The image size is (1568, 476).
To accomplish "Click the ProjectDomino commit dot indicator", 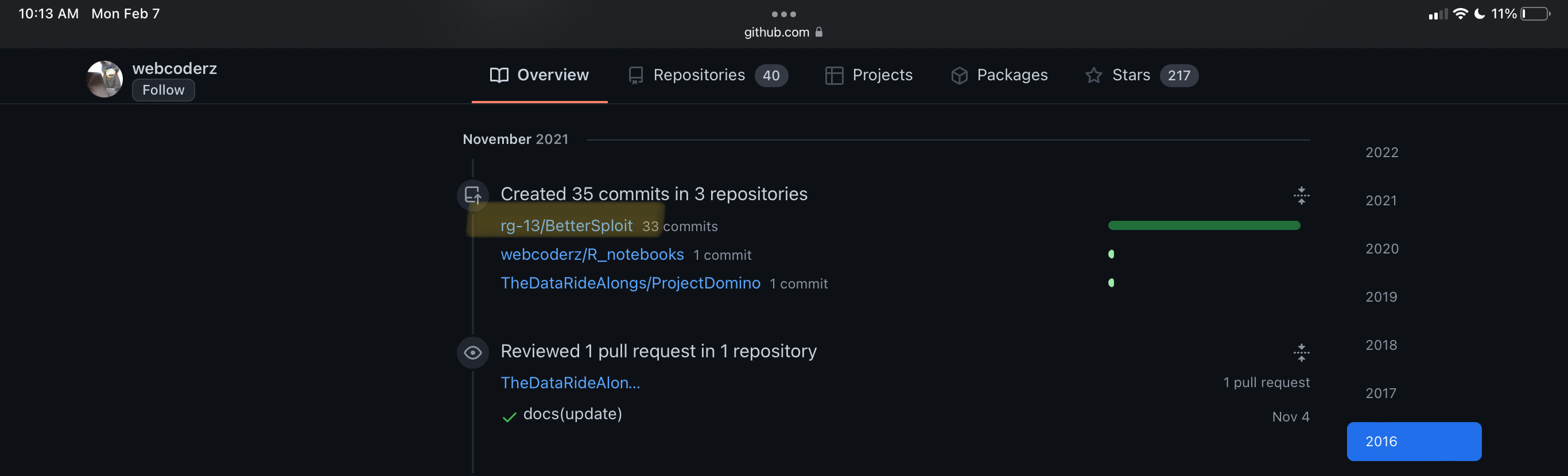I will pyautogui.click(x=1112, y=283).
